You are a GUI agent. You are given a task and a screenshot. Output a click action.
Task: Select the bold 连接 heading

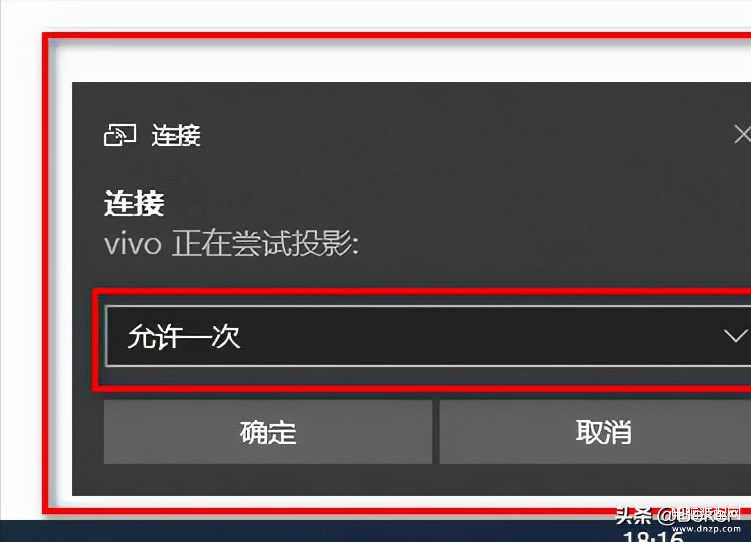click(134, 203)
